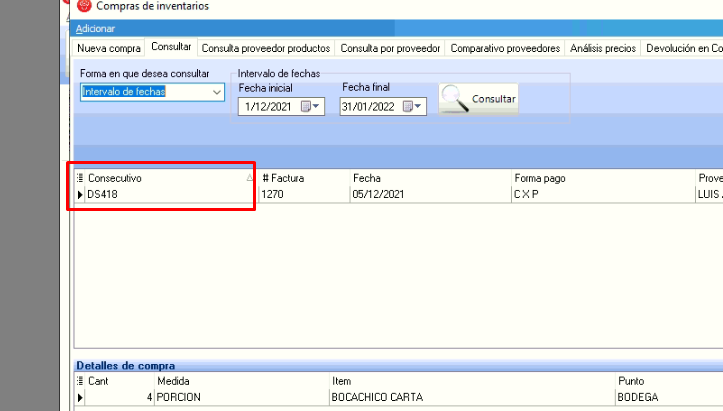This screenshot has height=411, width=723.
Task: Expand the Fecha final date picker arrow
Action: point(418,106)
